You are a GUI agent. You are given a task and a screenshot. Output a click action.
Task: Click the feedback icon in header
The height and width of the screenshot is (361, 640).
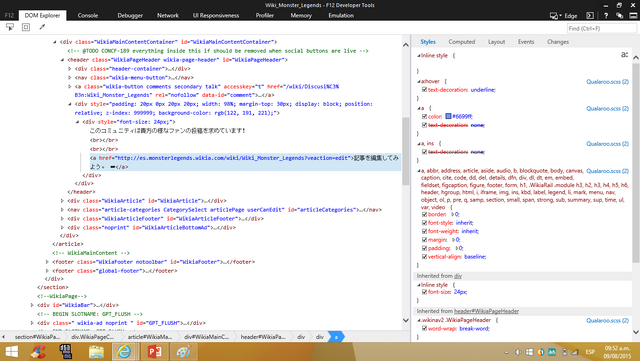click(620, 16)
